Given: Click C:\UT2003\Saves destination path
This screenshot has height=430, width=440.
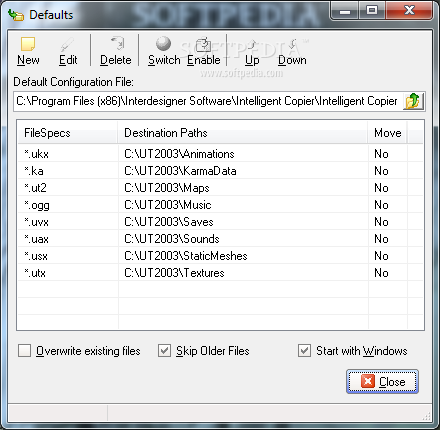Looking at the screenshot, I should (169, 222).
